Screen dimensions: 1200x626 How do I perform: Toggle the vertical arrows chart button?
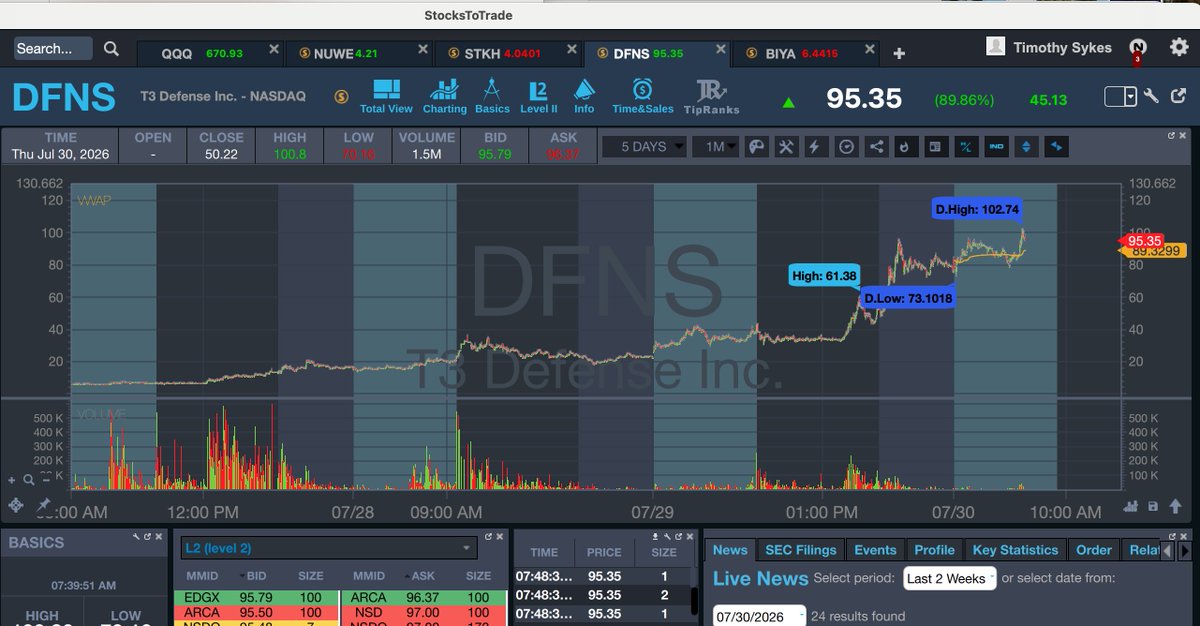[x=1026, y=147]
